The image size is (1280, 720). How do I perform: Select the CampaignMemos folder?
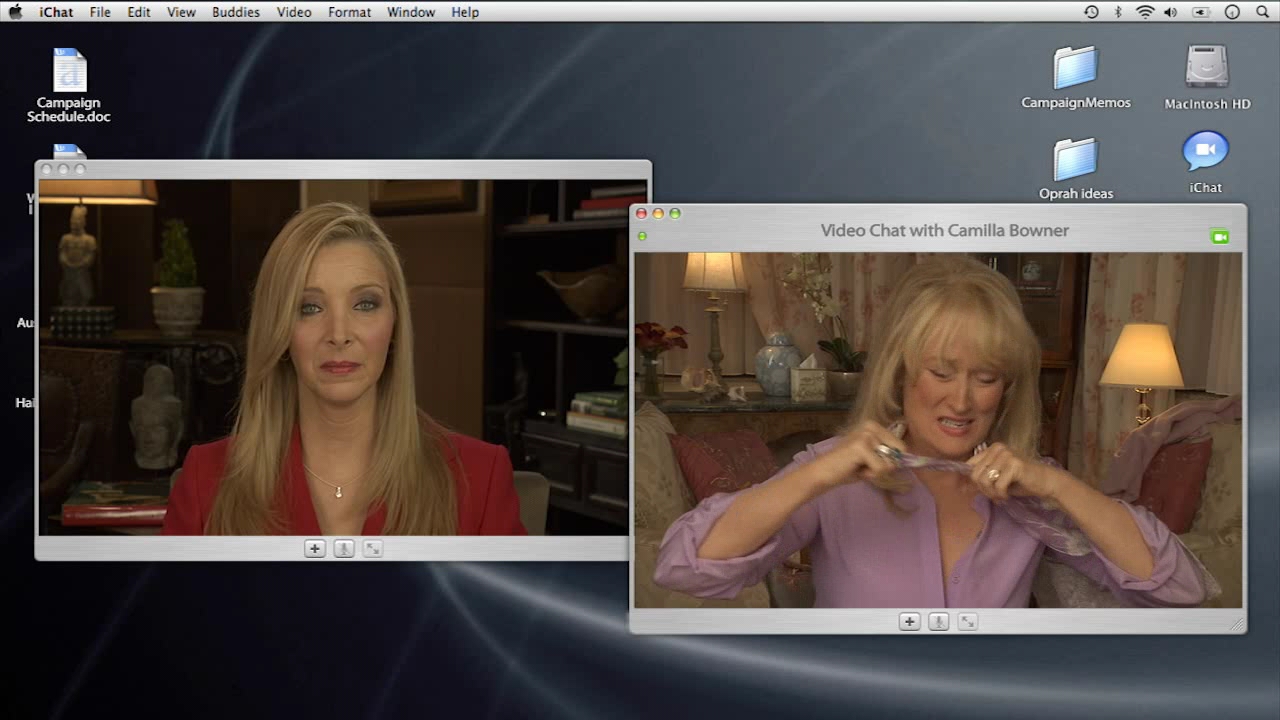pyautogui.click(x=1076, y=78)
